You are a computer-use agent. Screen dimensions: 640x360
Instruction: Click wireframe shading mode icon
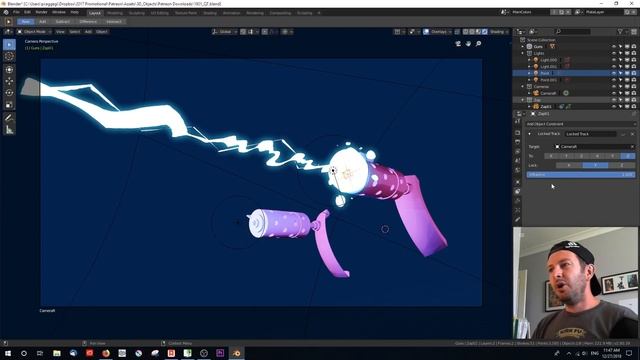(466, 31)
